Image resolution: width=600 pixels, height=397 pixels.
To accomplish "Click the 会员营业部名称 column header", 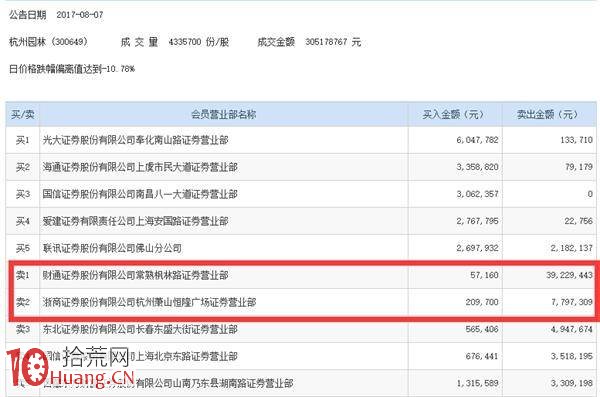I will [223, 114].
